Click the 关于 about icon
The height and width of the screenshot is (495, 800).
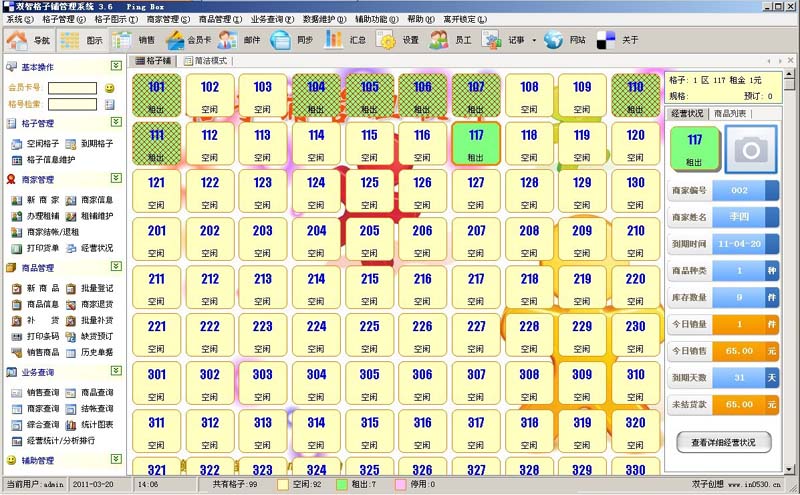click(606, 40)
